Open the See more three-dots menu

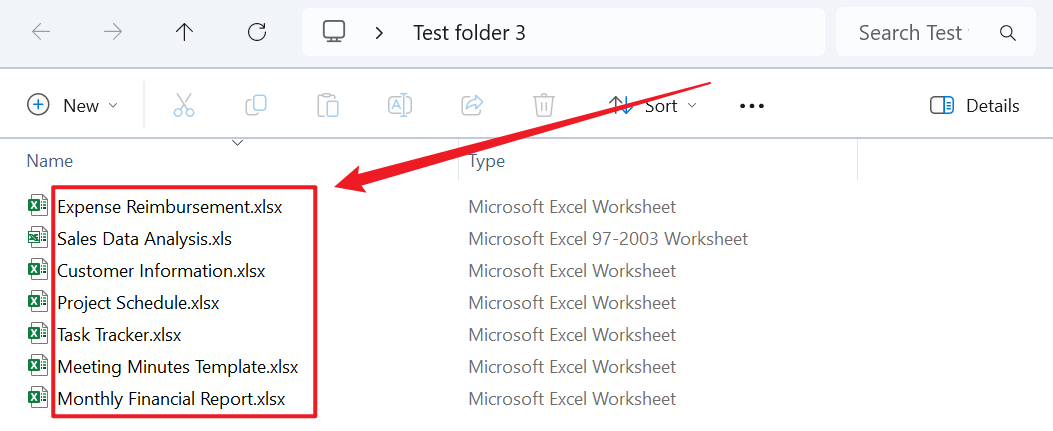coord(751,105)
